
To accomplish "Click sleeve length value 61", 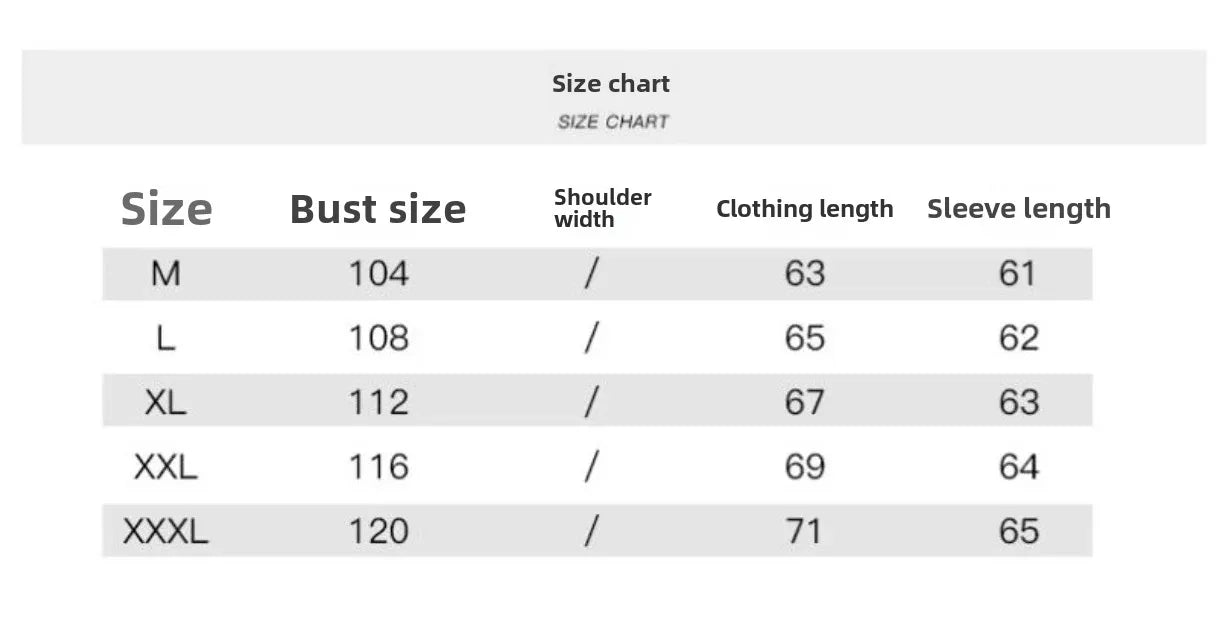I will (1018, 273).
